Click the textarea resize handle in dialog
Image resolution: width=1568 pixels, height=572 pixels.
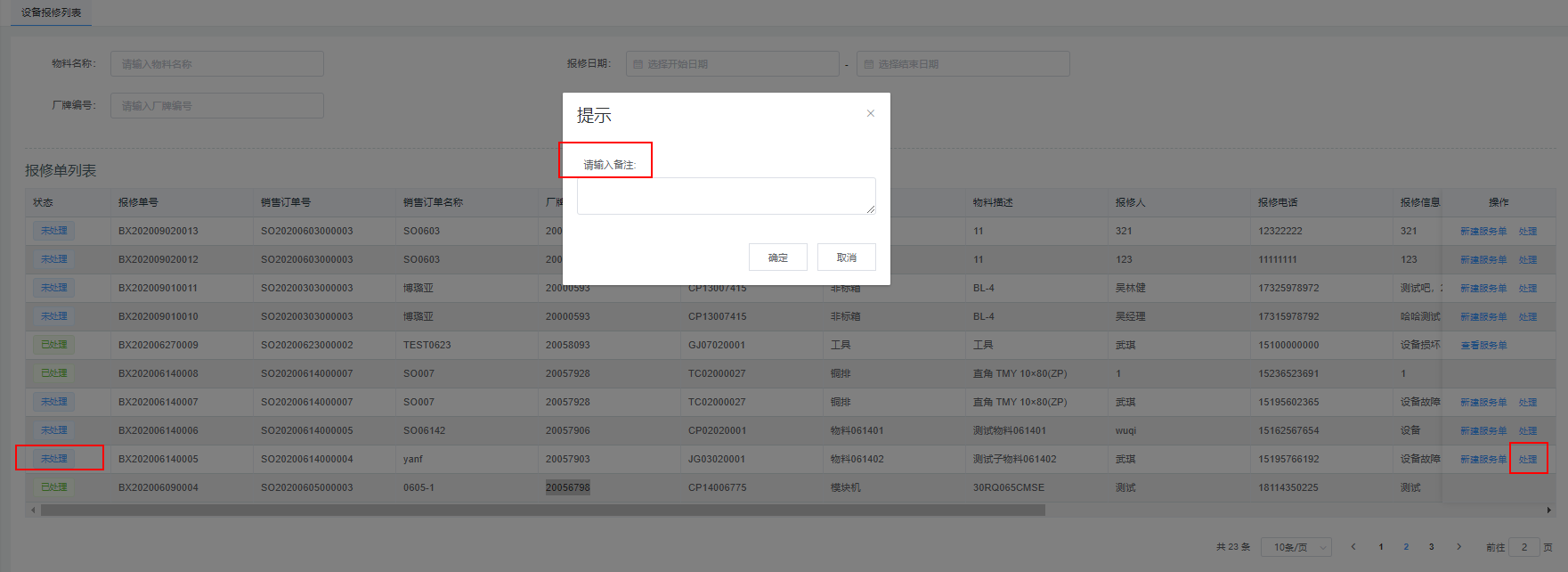[871, 209]
